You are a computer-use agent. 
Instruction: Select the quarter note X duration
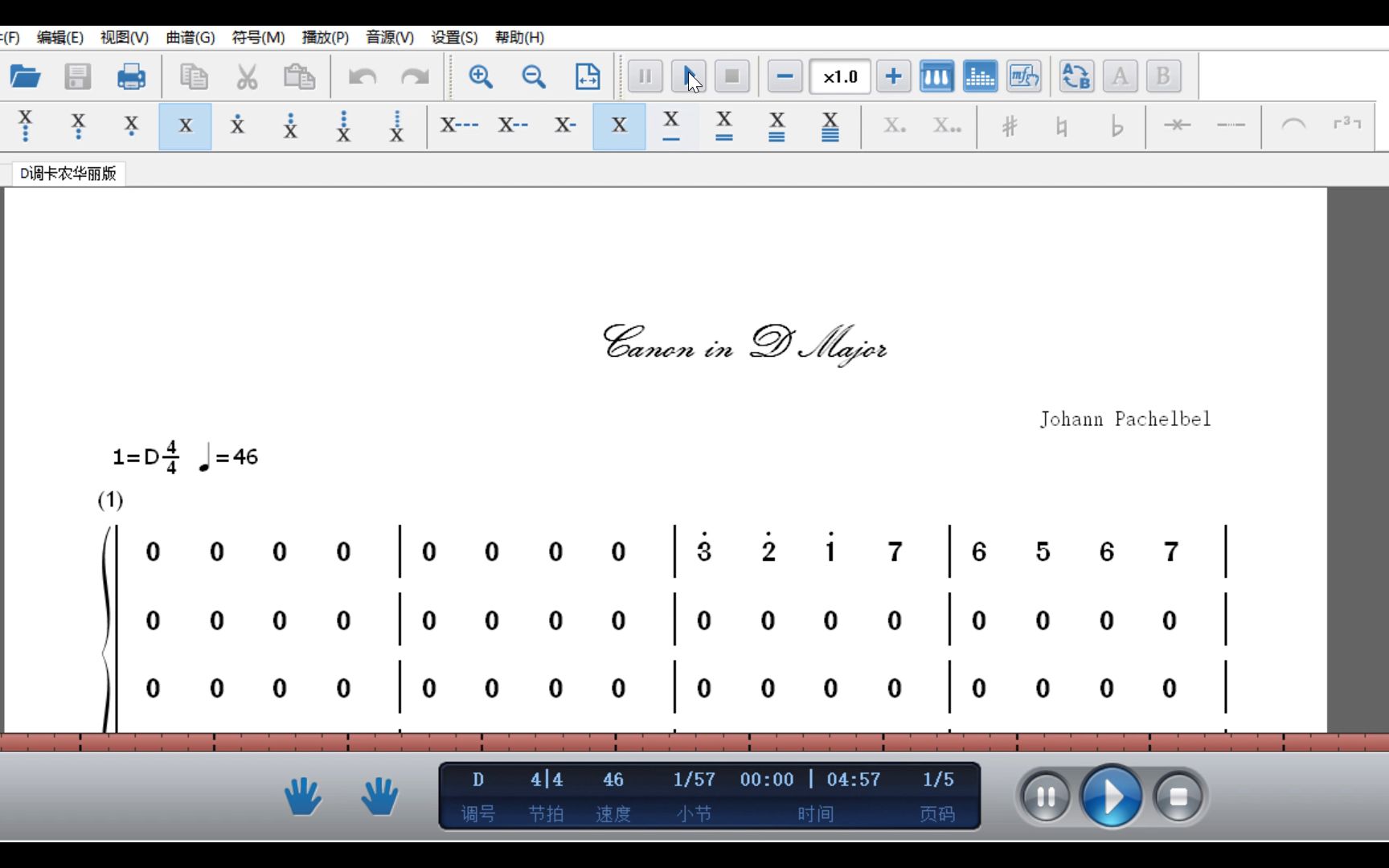(x=619, y=126)
